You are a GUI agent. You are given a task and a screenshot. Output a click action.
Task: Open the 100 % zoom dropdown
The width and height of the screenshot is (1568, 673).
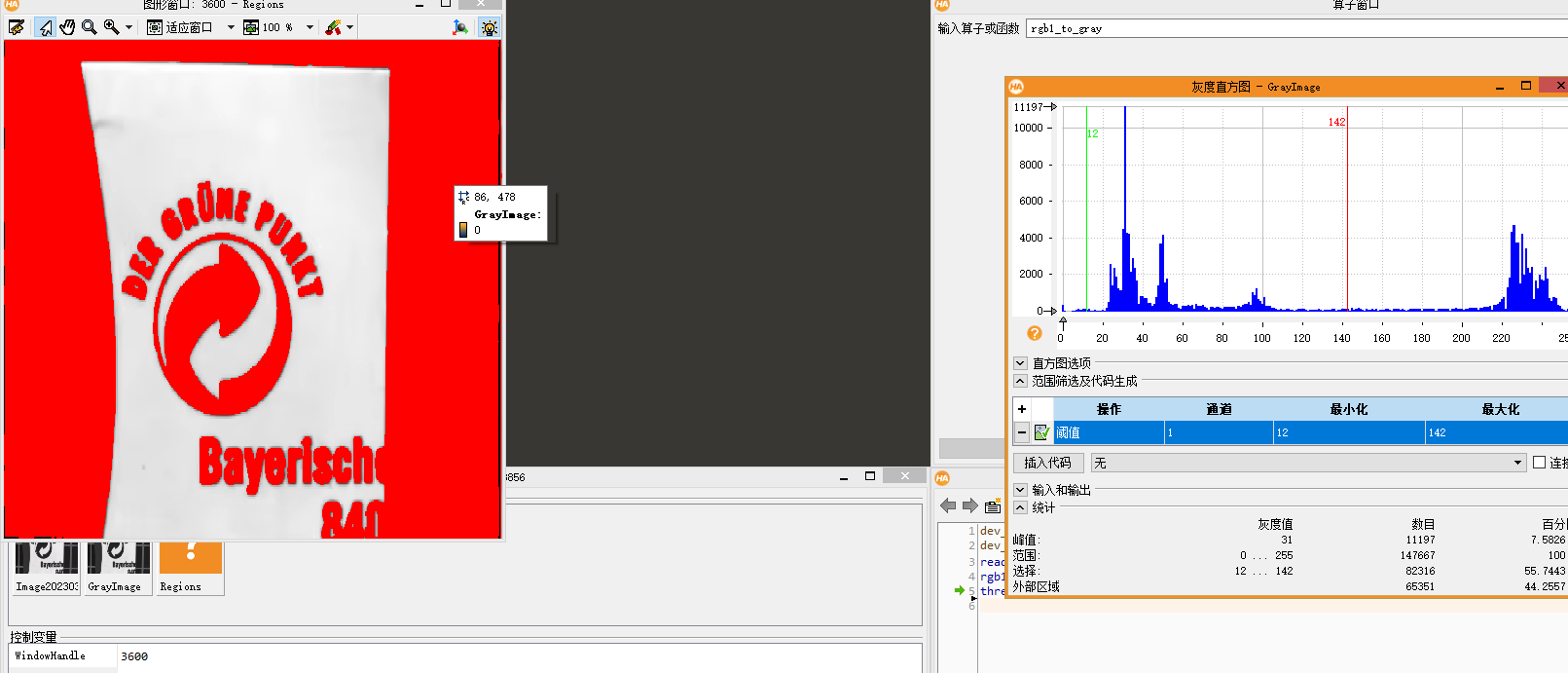pyautogui.click(x=310, y=27)
